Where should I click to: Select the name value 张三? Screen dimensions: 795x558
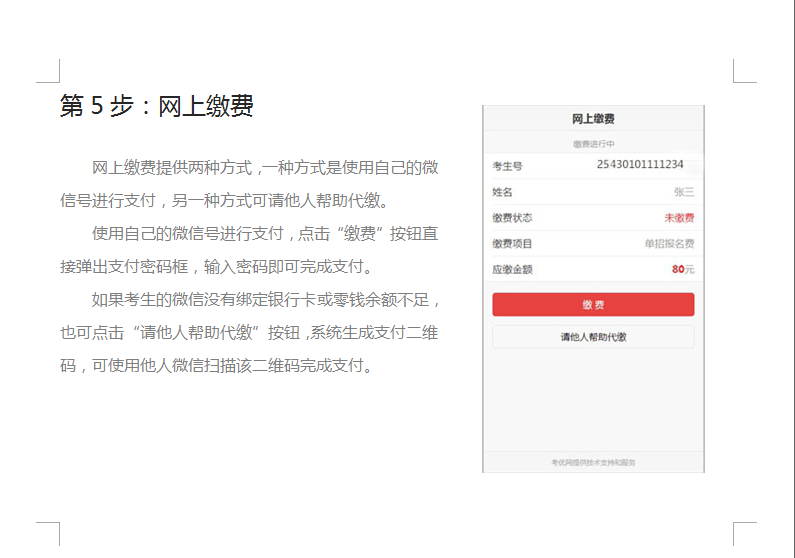coord(683,192)
